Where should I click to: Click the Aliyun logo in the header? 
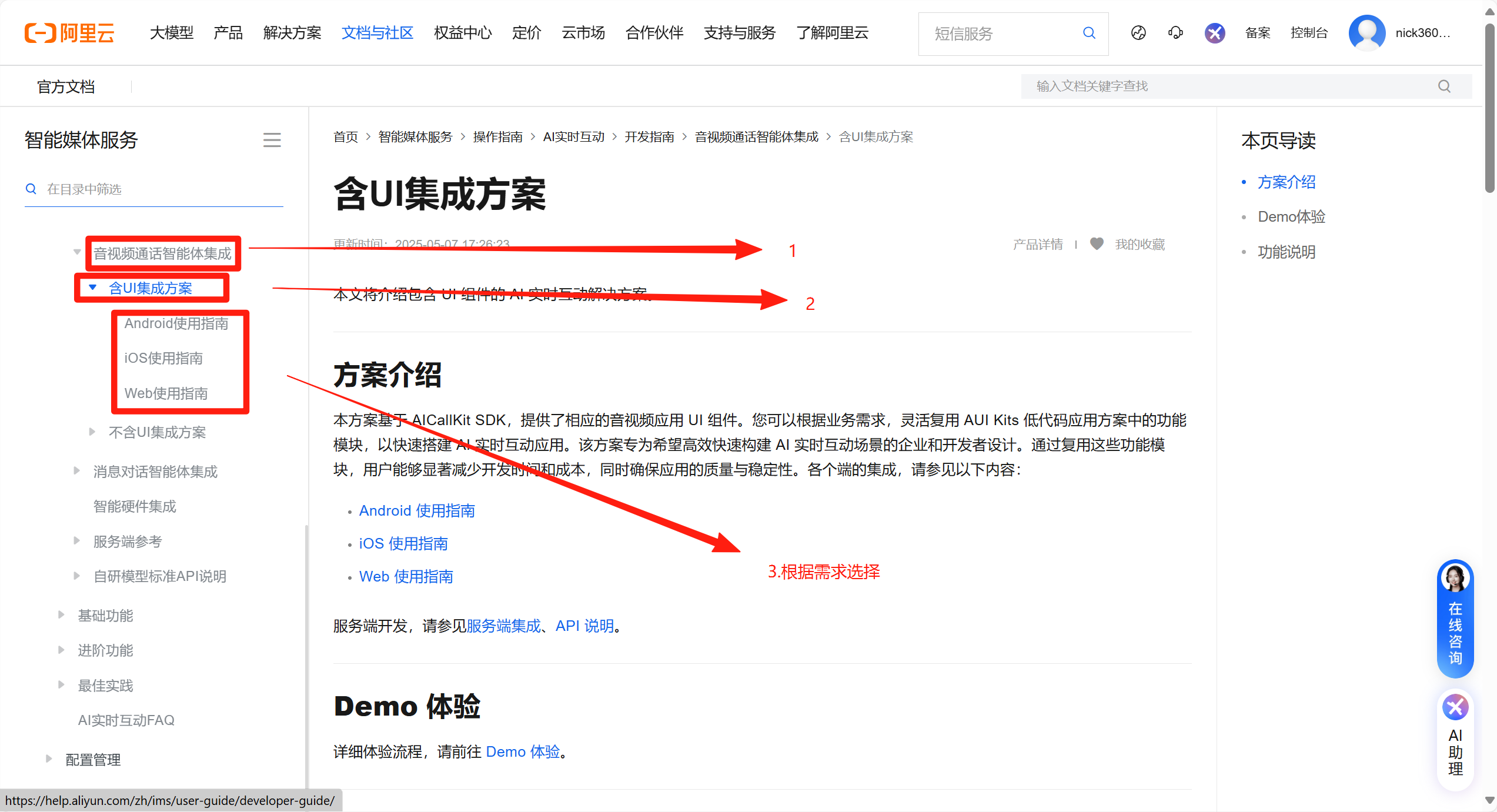pyautogui.click(x=69, y=33)
